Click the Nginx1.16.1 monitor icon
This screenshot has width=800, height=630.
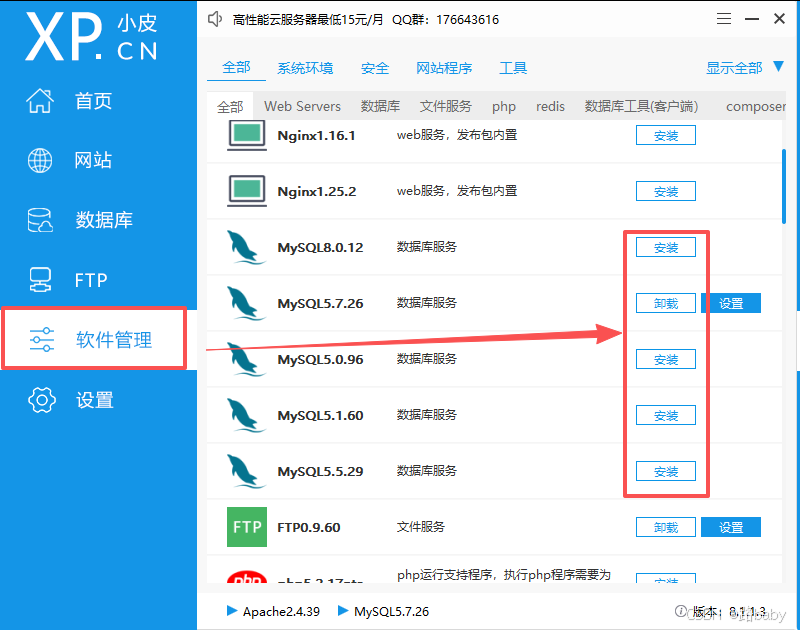[x=247, y=135]
